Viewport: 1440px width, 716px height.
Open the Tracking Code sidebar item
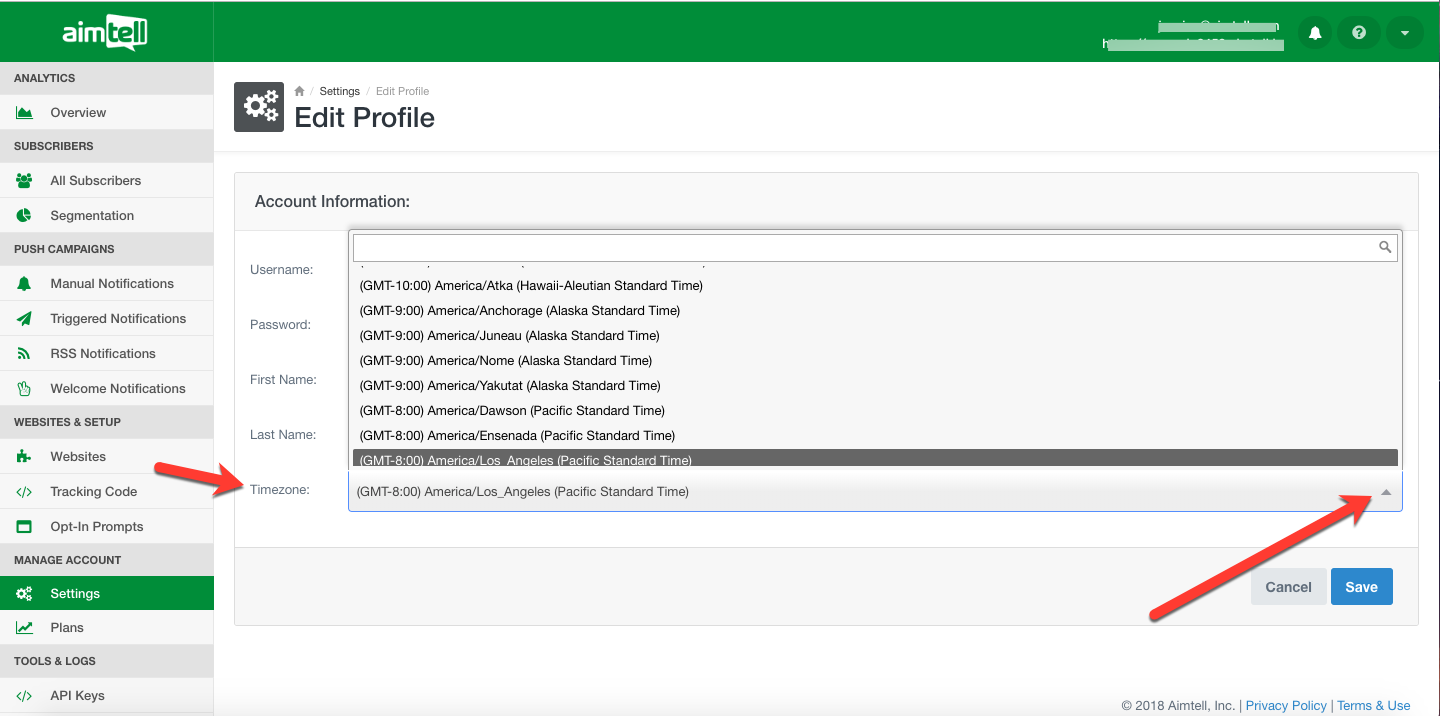(93, 492)
